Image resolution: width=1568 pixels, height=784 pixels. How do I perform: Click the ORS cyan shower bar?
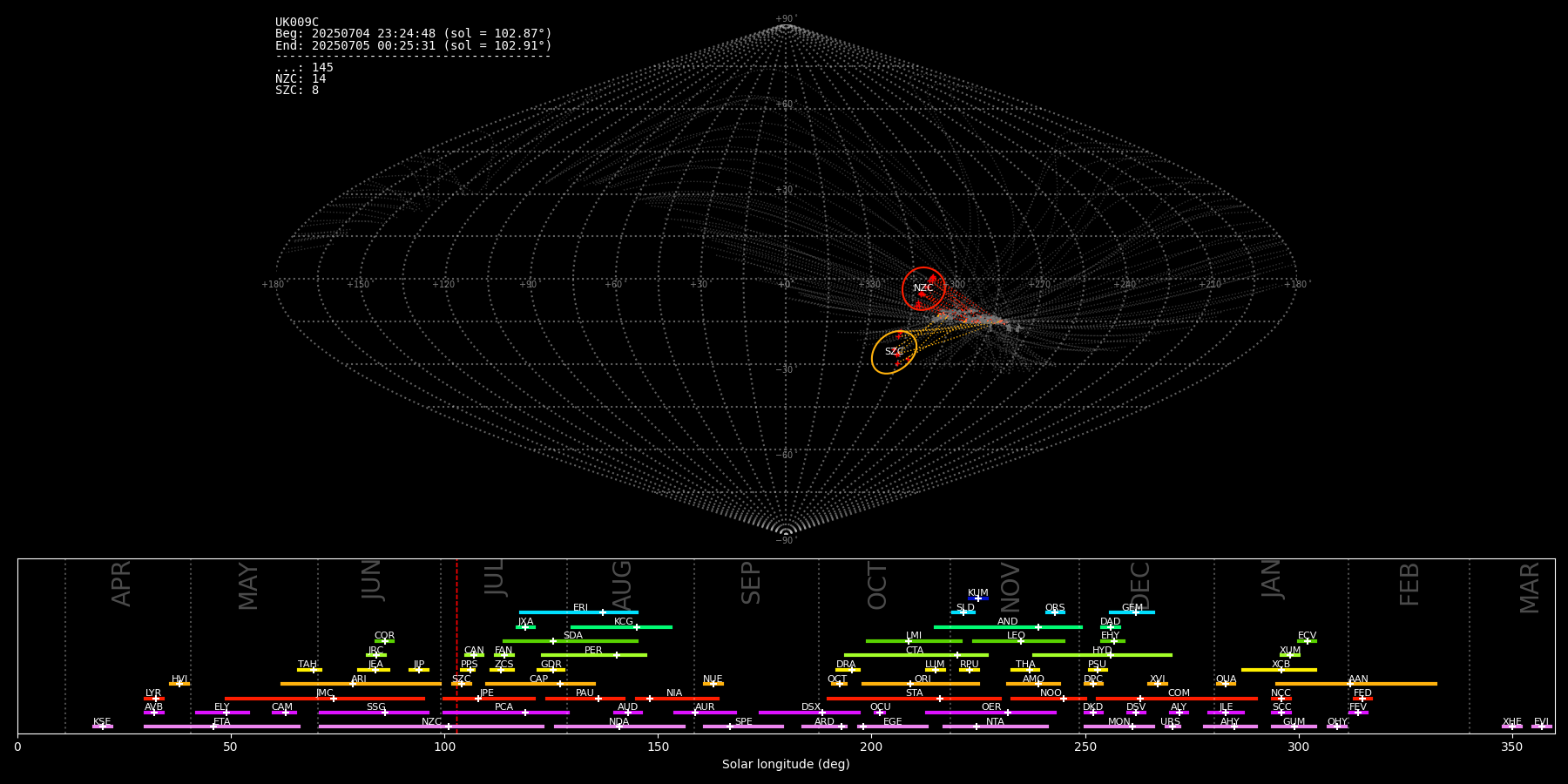[x=1055, y=612]
